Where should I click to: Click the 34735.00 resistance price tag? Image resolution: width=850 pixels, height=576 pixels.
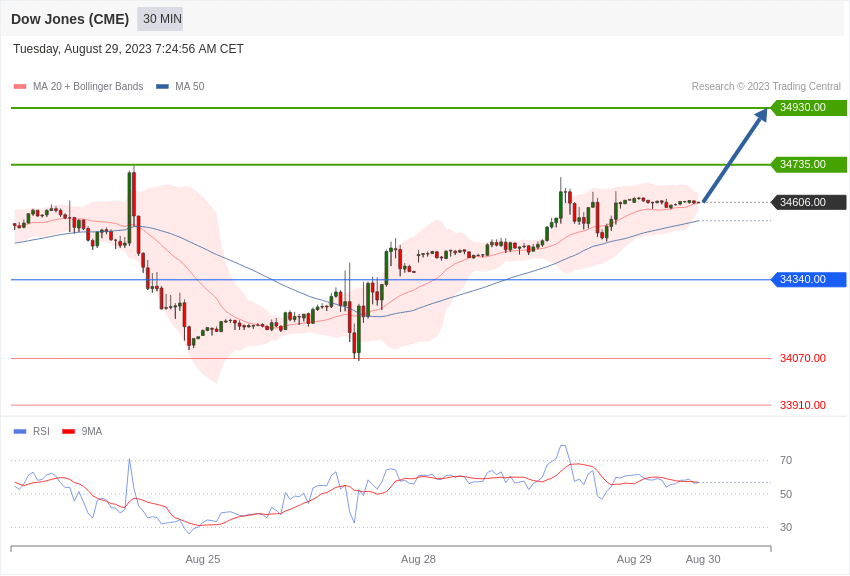coord(809,164)
